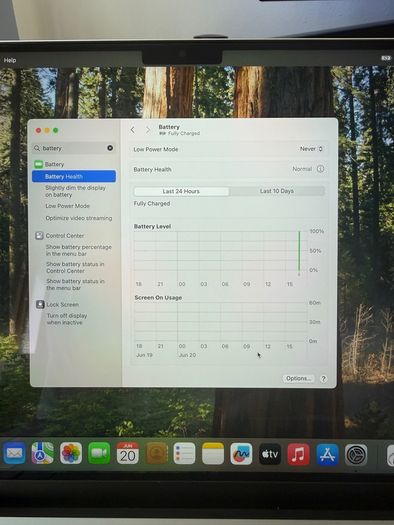Open the Low Power Mode Never dropdown

pos(311,149)
